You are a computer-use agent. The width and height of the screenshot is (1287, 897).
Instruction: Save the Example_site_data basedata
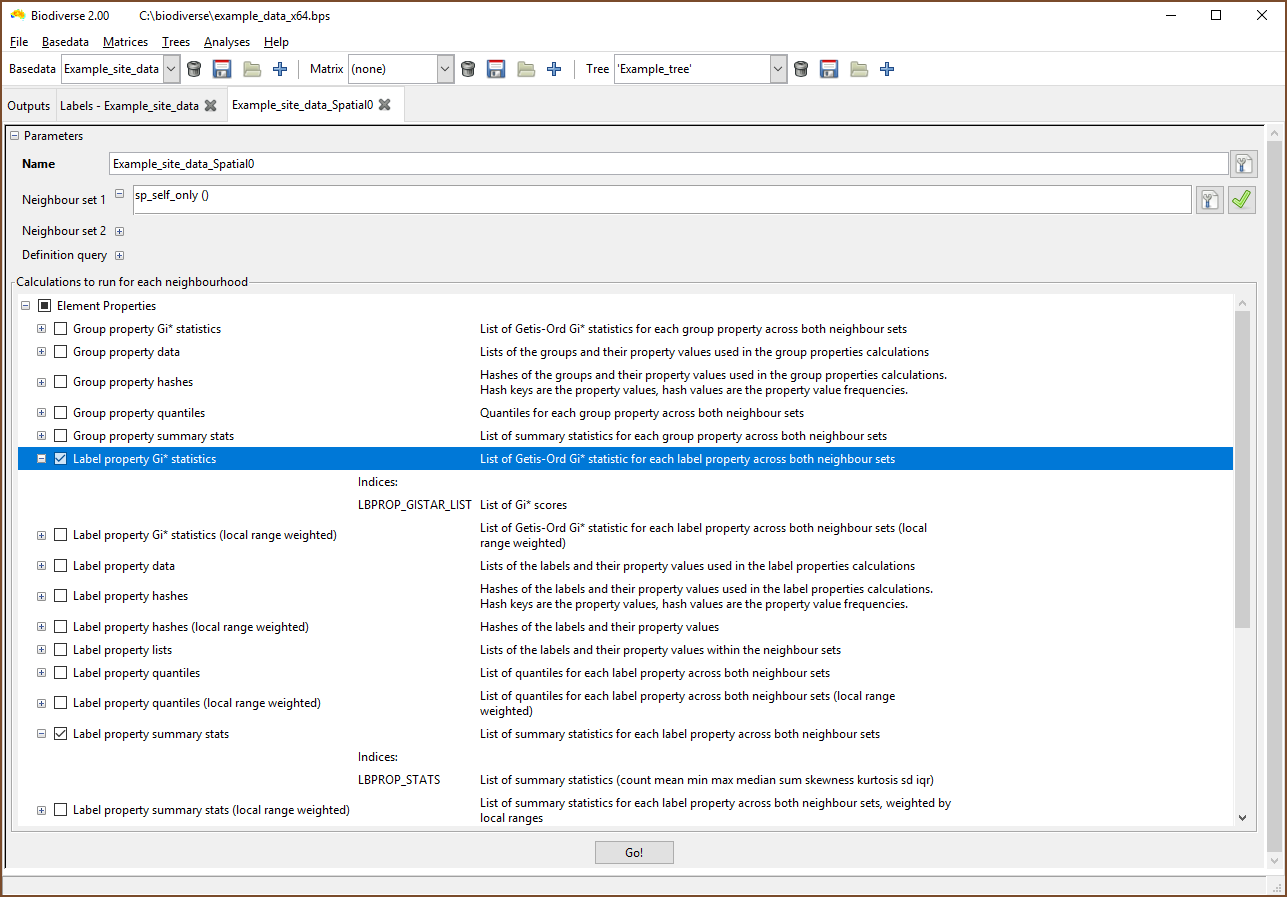pyautogui.click(x=222, y=68)
